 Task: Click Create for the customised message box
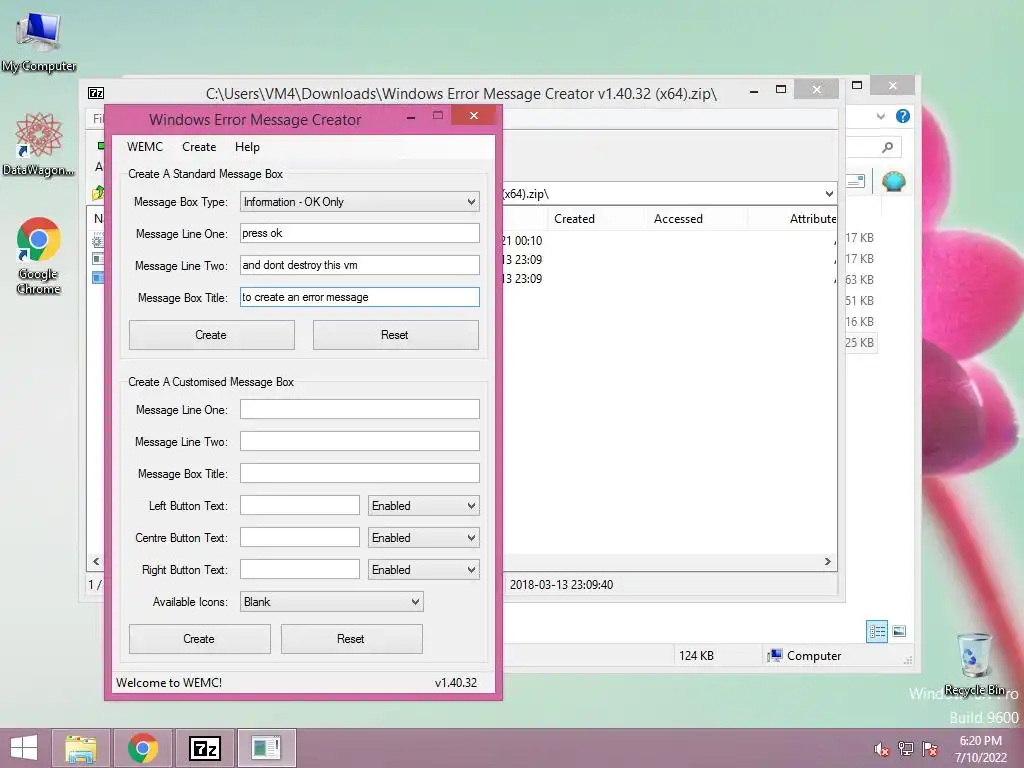[199, 639]
